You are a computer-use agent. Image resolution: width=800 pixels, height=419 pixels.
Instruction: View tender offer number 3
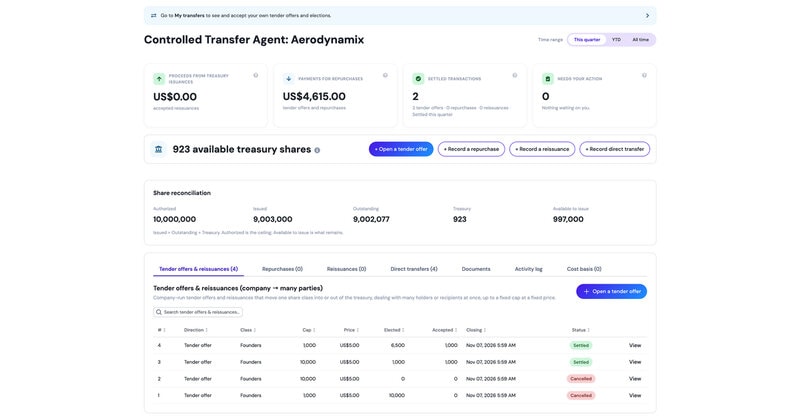coord(635,362)
